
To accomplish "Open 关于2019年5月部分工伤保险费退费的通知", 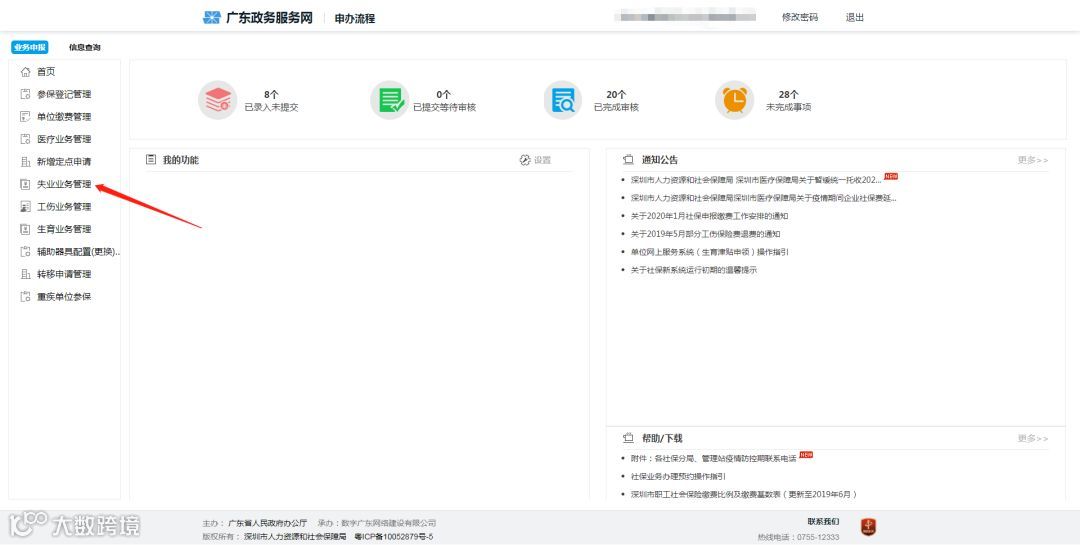I will pos(705,234).
